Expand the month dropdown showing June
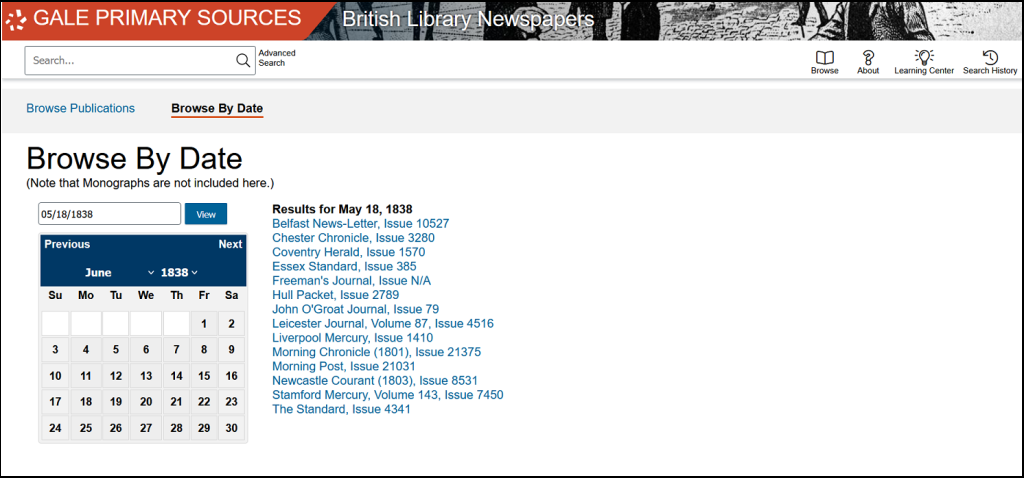 (120, 273)
